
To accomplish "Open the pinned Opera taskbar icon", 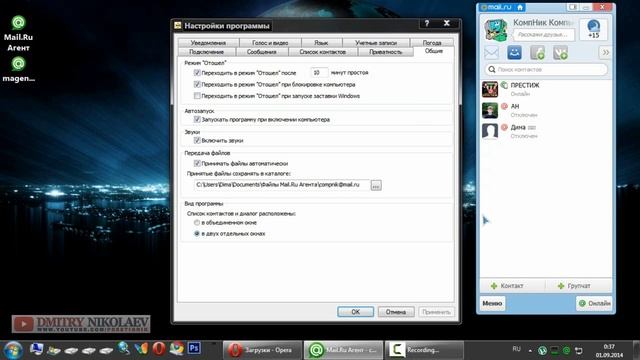I will (x=159, y=349).
